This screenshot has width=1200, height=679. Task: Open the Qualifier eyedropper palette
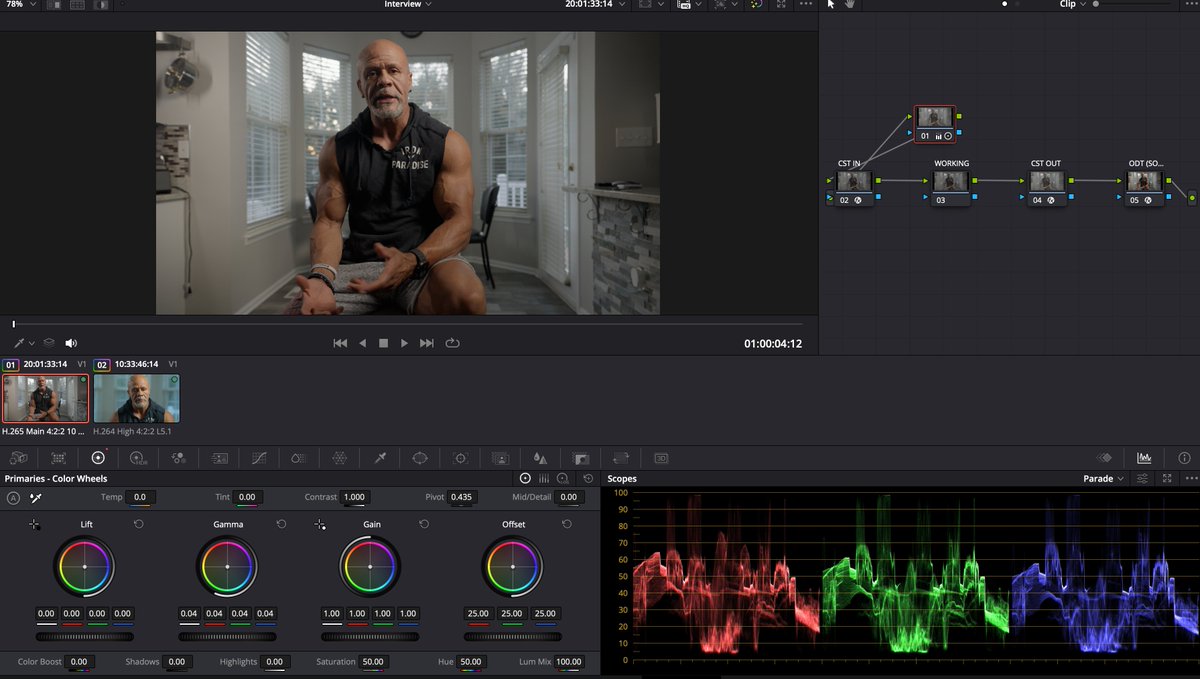pyautogui.click(x=380, y=457)
